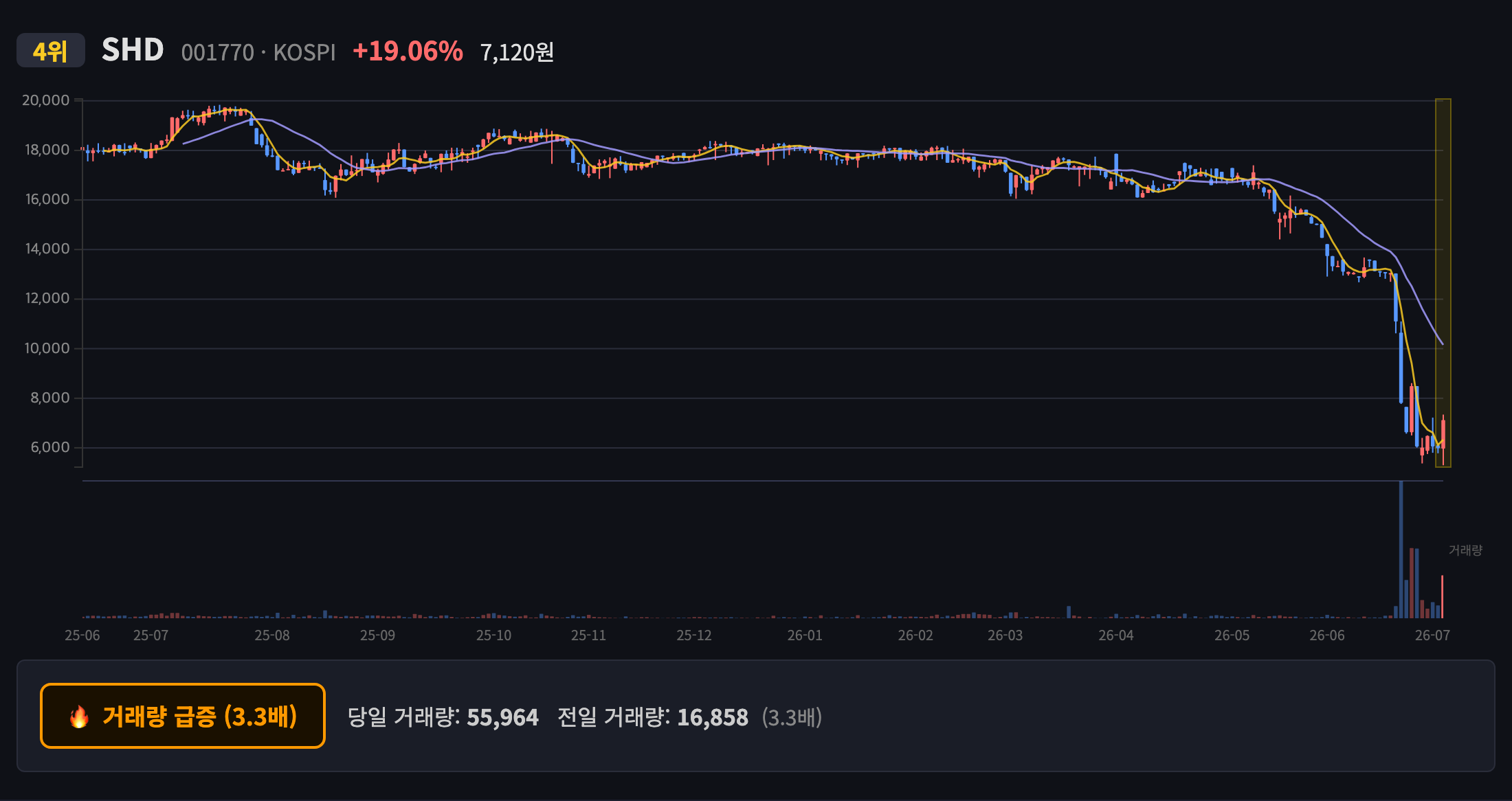The width and height of the screenshot is (1512, 801).
Task: Click the 16,000 y-axis label
Action: tap(47, 199)
